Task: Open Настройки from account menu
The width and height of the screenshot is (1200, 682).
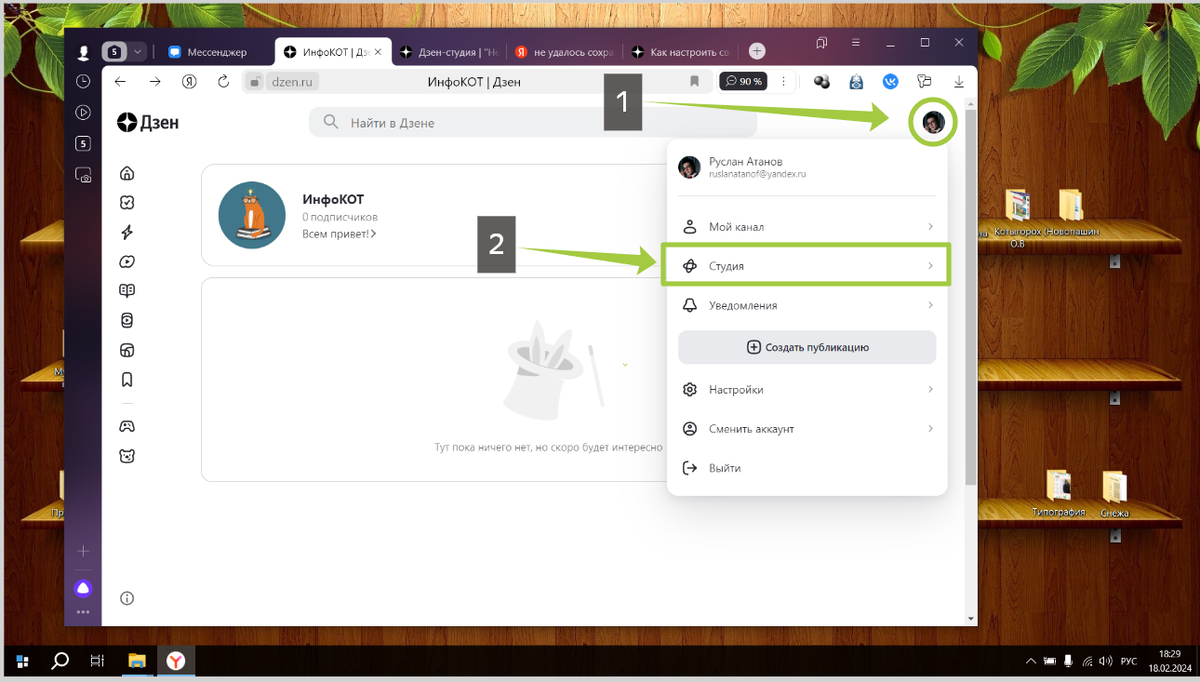Action: [807, 389]
